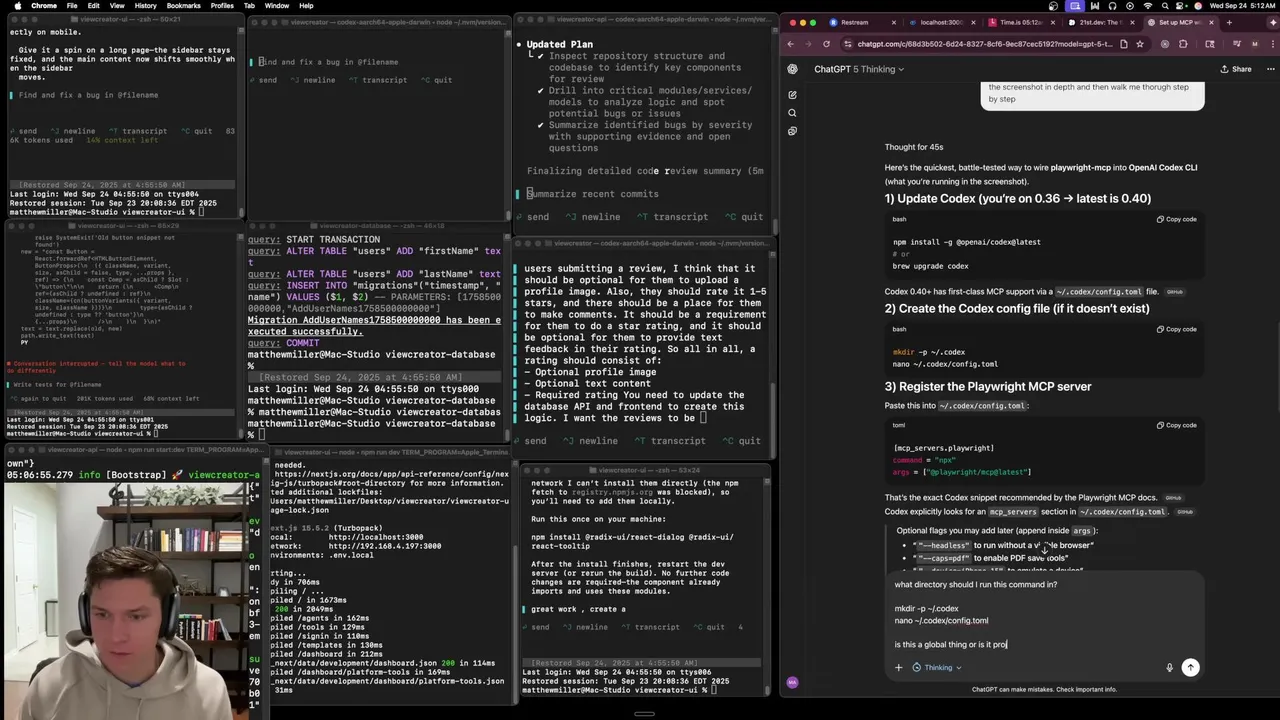Open the Bookmarks menu

click(x=183, y=6)
